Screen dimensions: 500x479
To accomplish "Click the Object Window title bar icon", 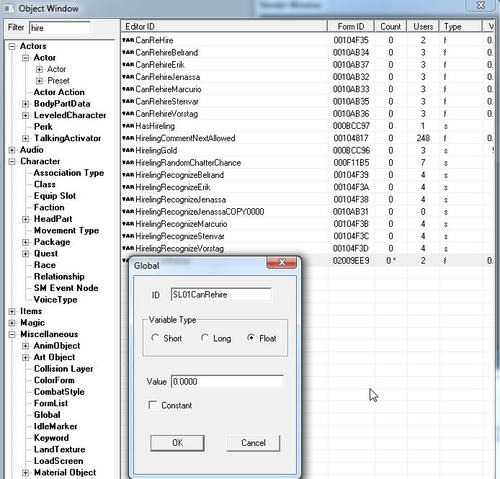I will point(9,8).
